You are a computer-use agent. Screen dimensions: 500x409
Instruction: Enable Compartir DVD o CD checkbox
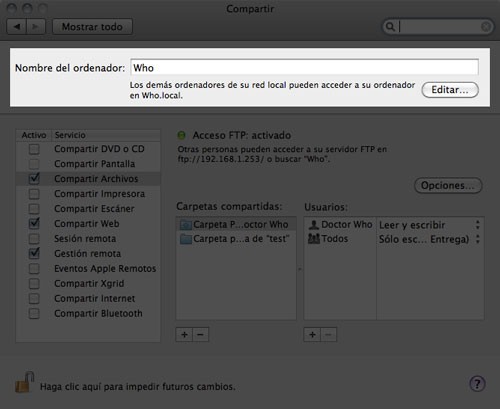click(x=34, y=149)
